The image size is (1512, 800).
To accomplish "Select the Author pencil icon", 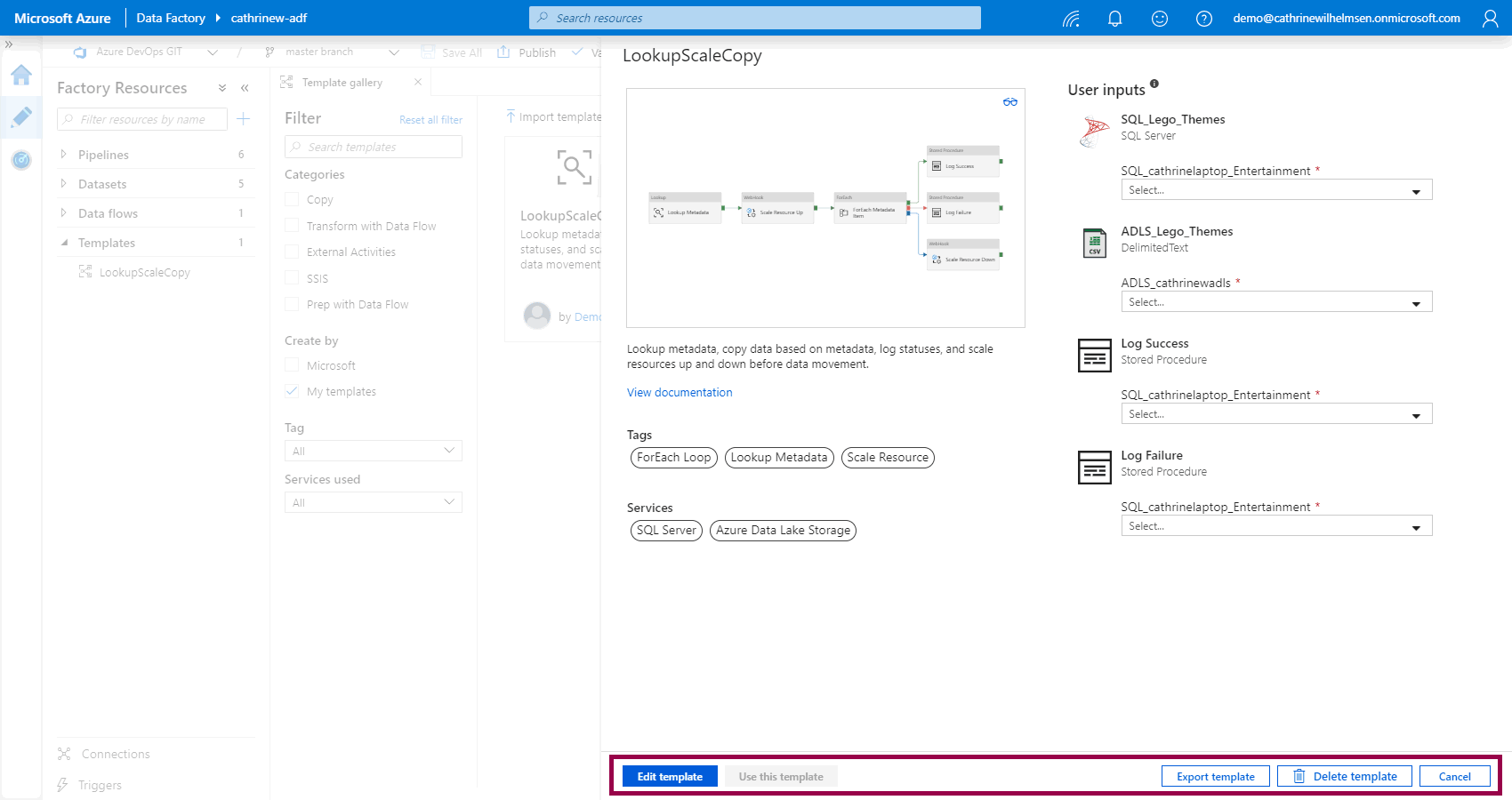I will 21,117.
